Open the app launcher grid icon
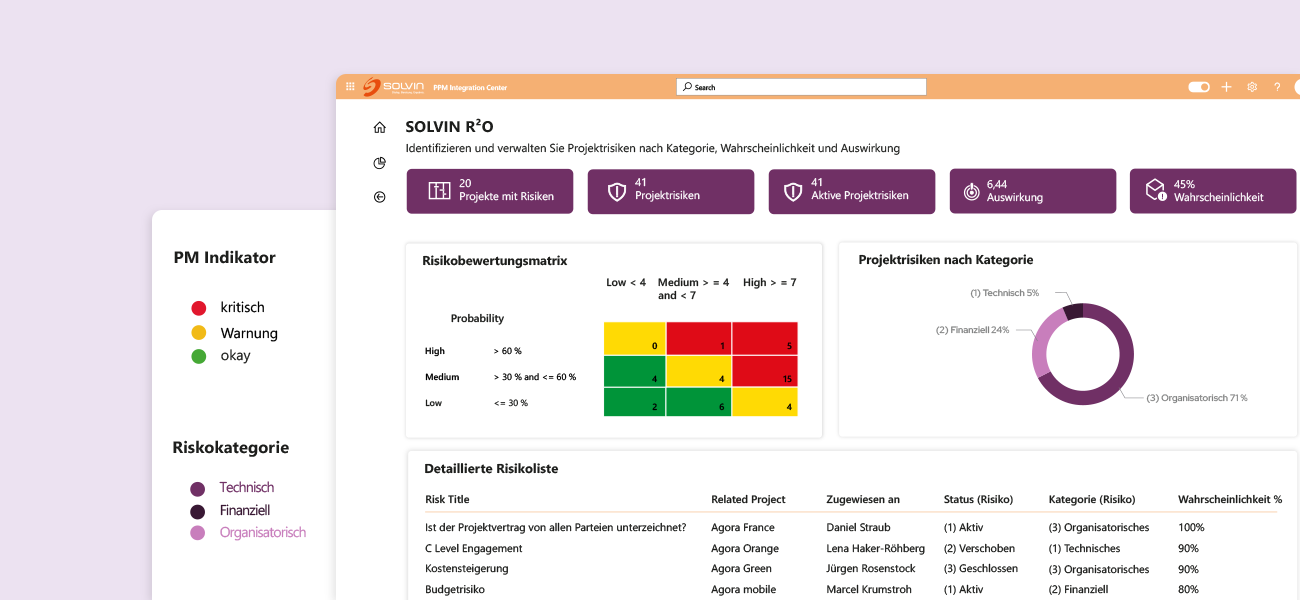1300x600 pixels. (x=350, y=87)
